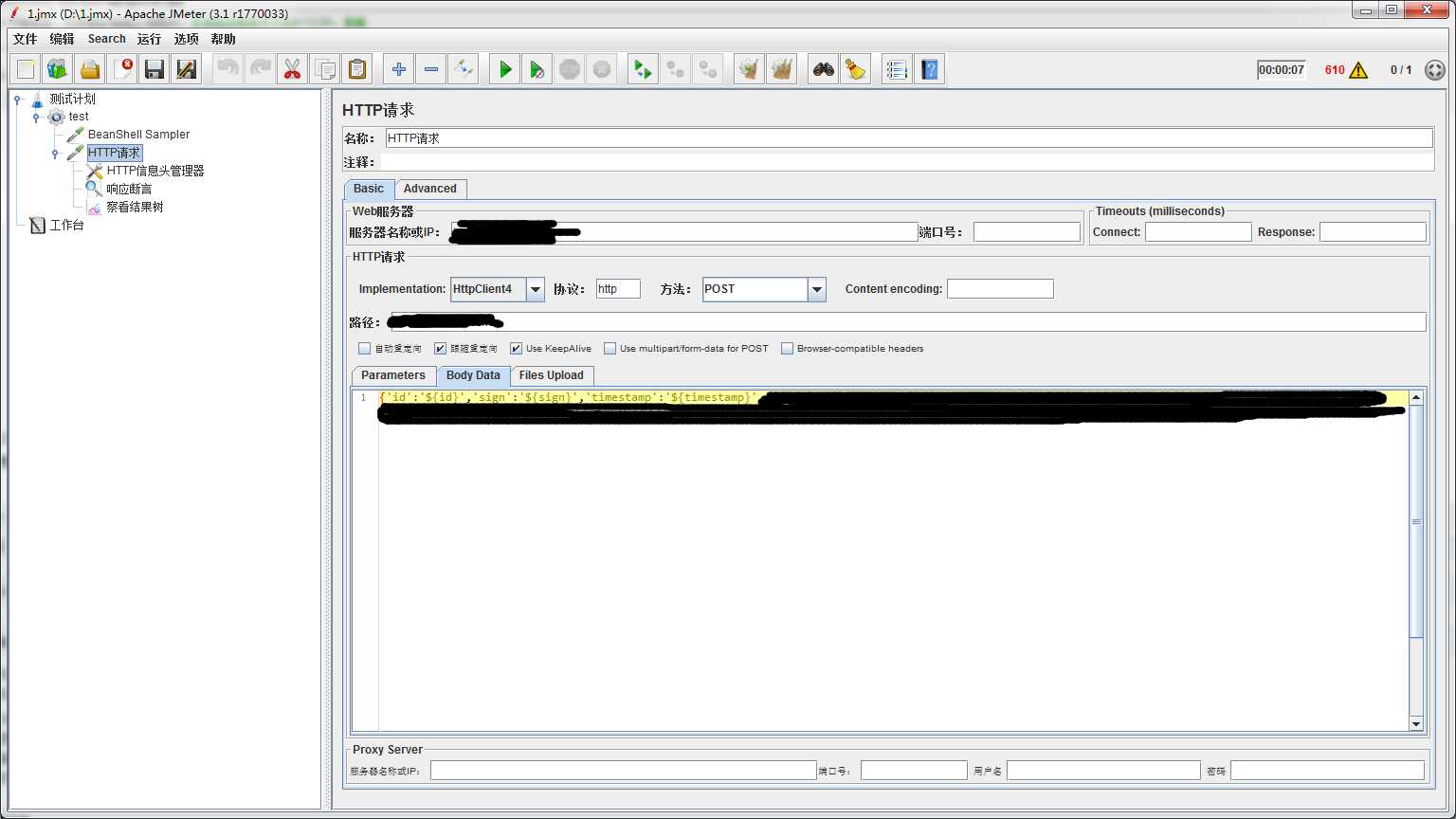Click the Remote Start All icon

click(x=644, y=69)
